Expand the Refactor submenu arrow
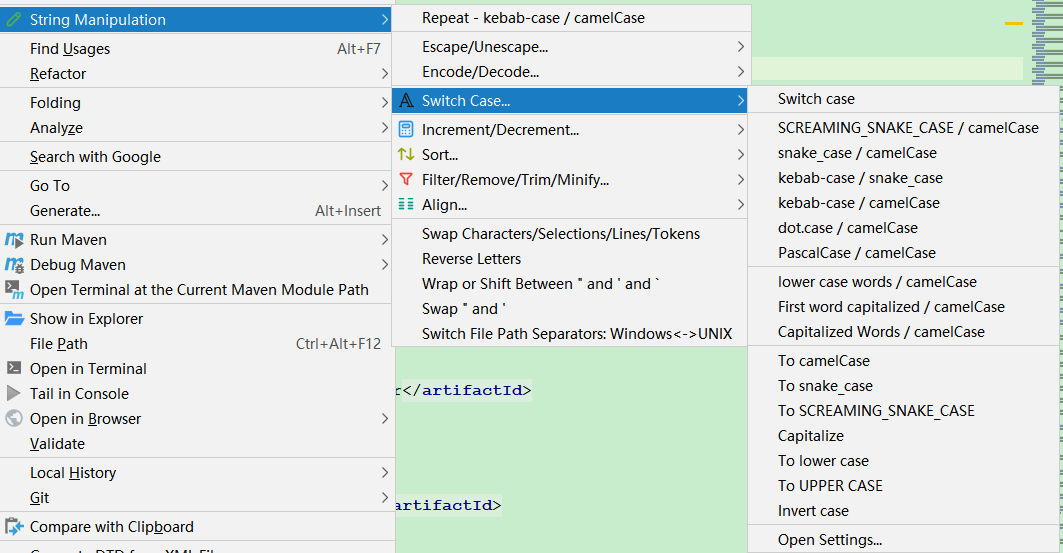Screen dimensions: 1063x553 point(385,74)
